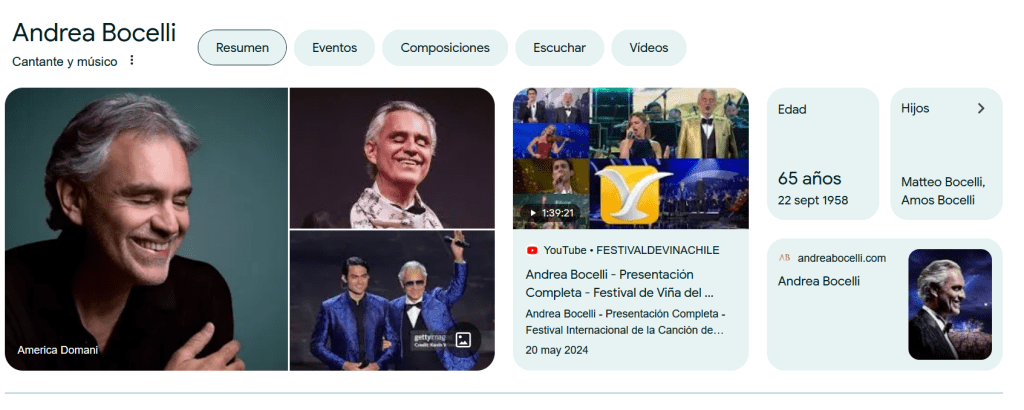Viewport: 1024px width, 410px height.
Task: Open the Composiciones tab
Action: (x=445, y=48)
